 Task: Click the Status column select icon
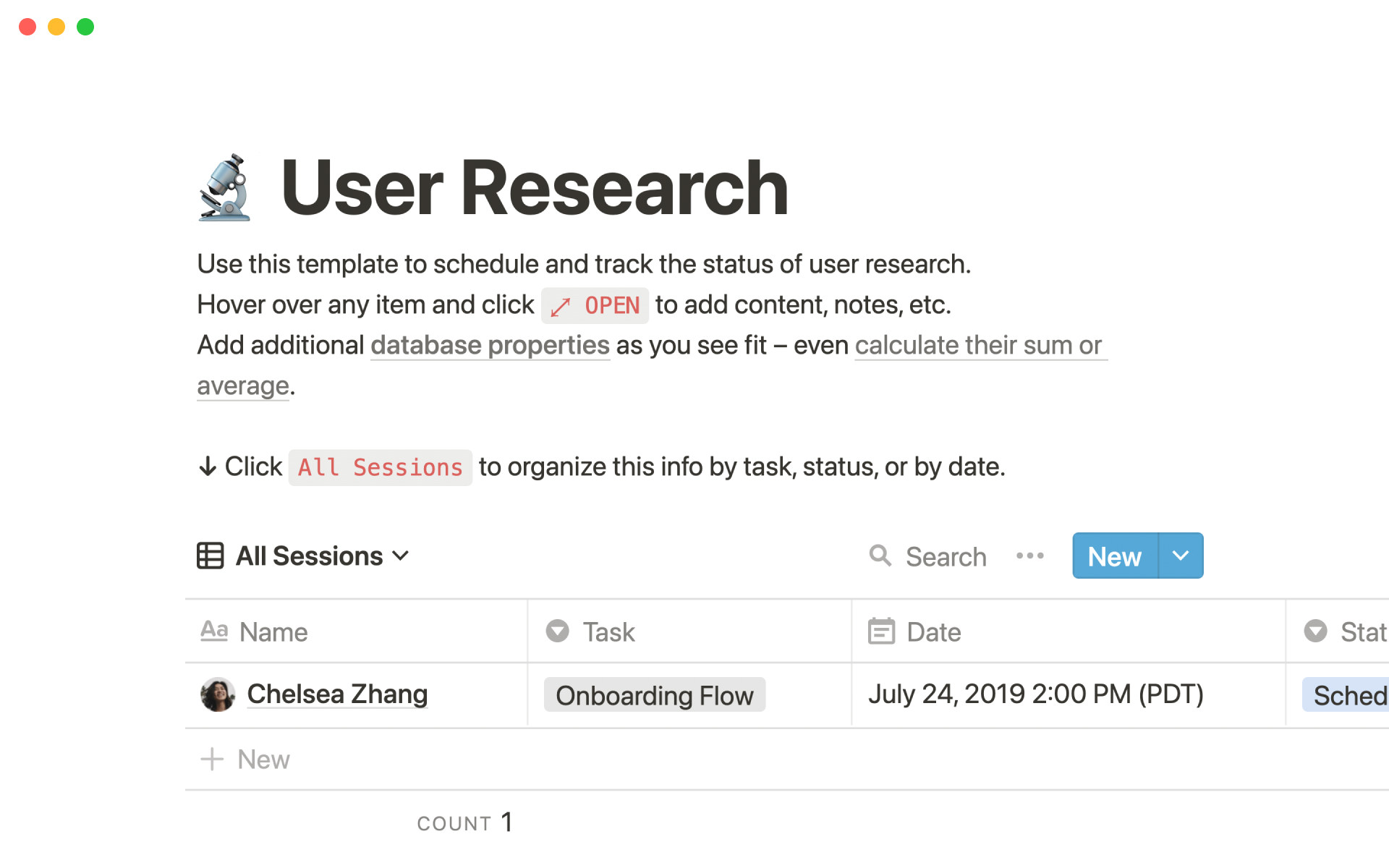(1315, 631)
